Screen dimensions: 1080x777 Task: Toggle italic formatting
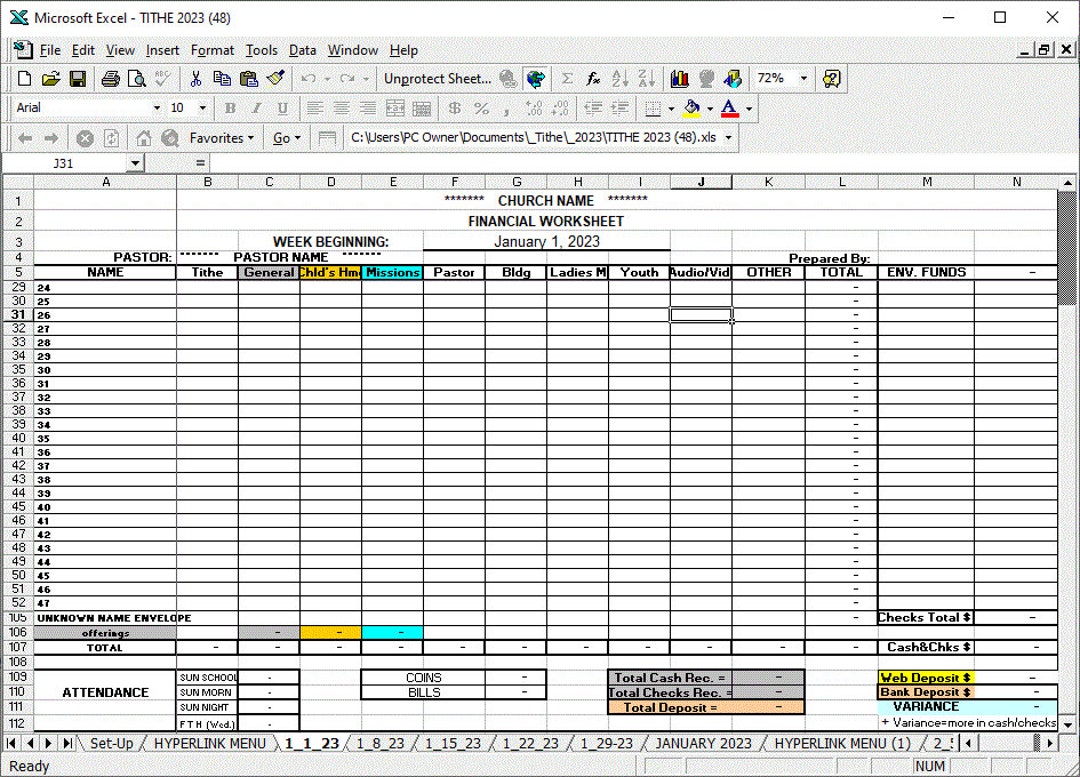[x=256, y=108]
